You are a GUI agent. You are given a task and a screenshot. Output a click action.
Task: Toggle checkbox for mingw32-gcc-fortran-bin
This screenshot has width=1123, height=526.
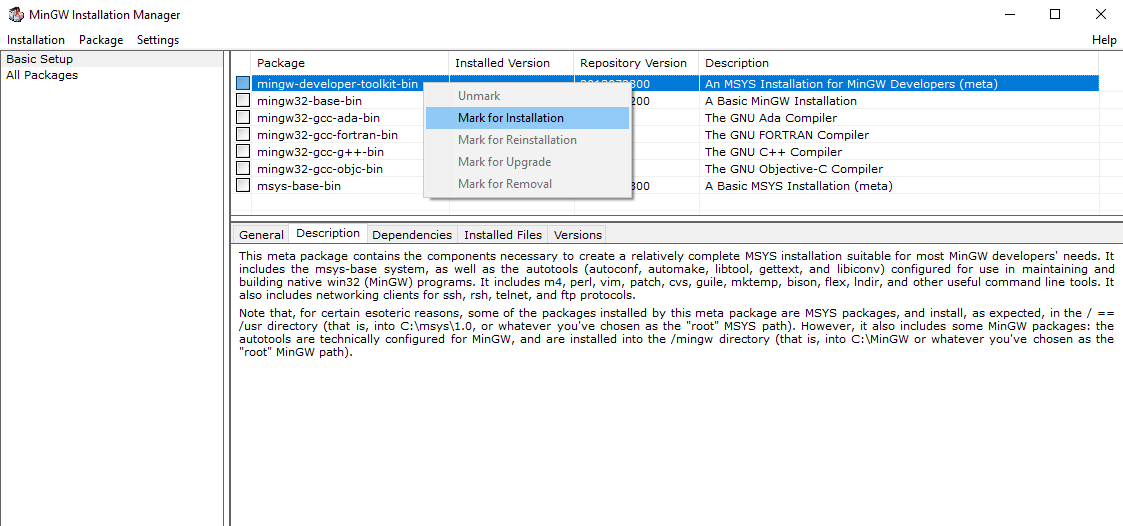[243, 135]
